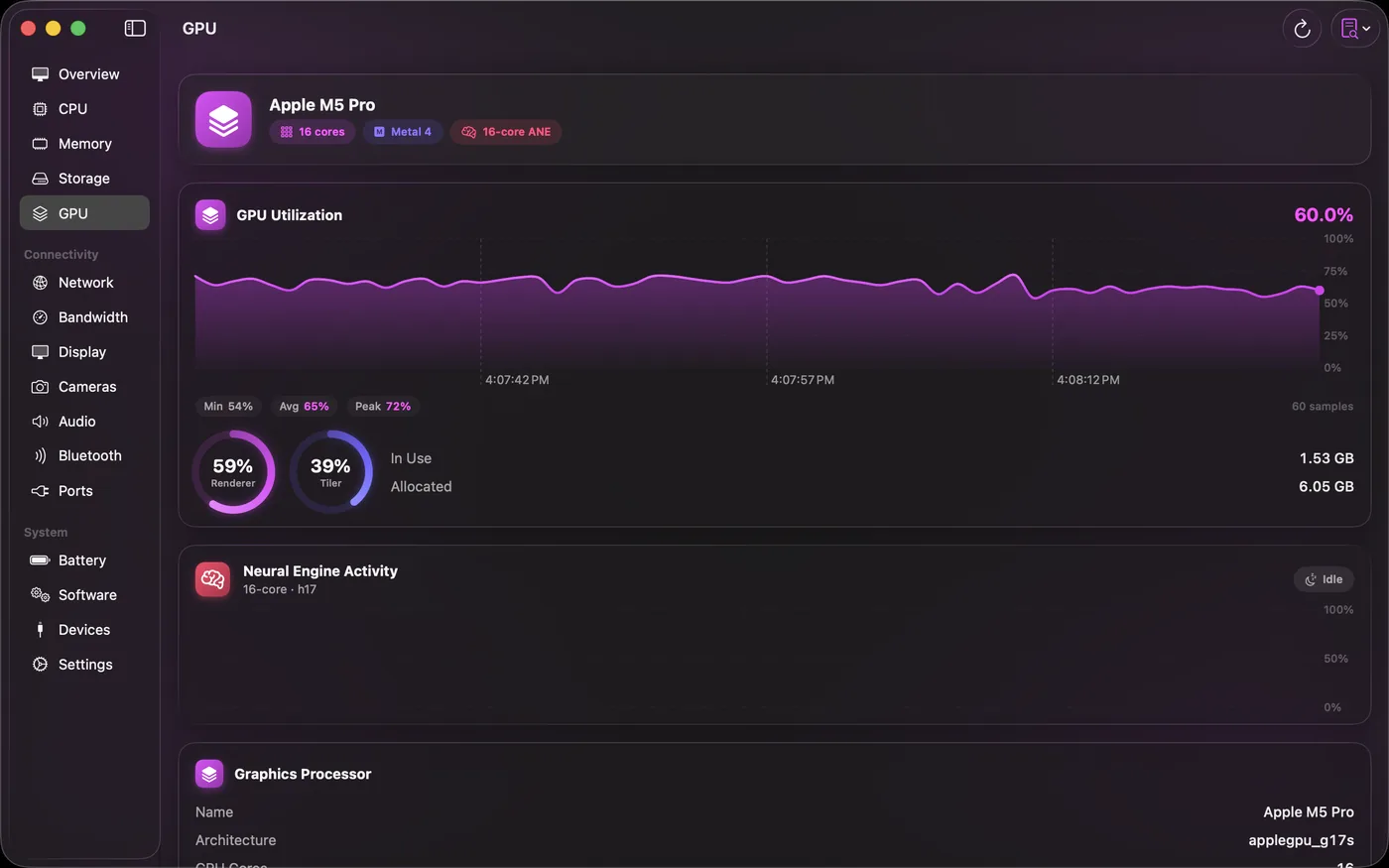Click the Apple M5 Pro Name value

point(1309,812)
